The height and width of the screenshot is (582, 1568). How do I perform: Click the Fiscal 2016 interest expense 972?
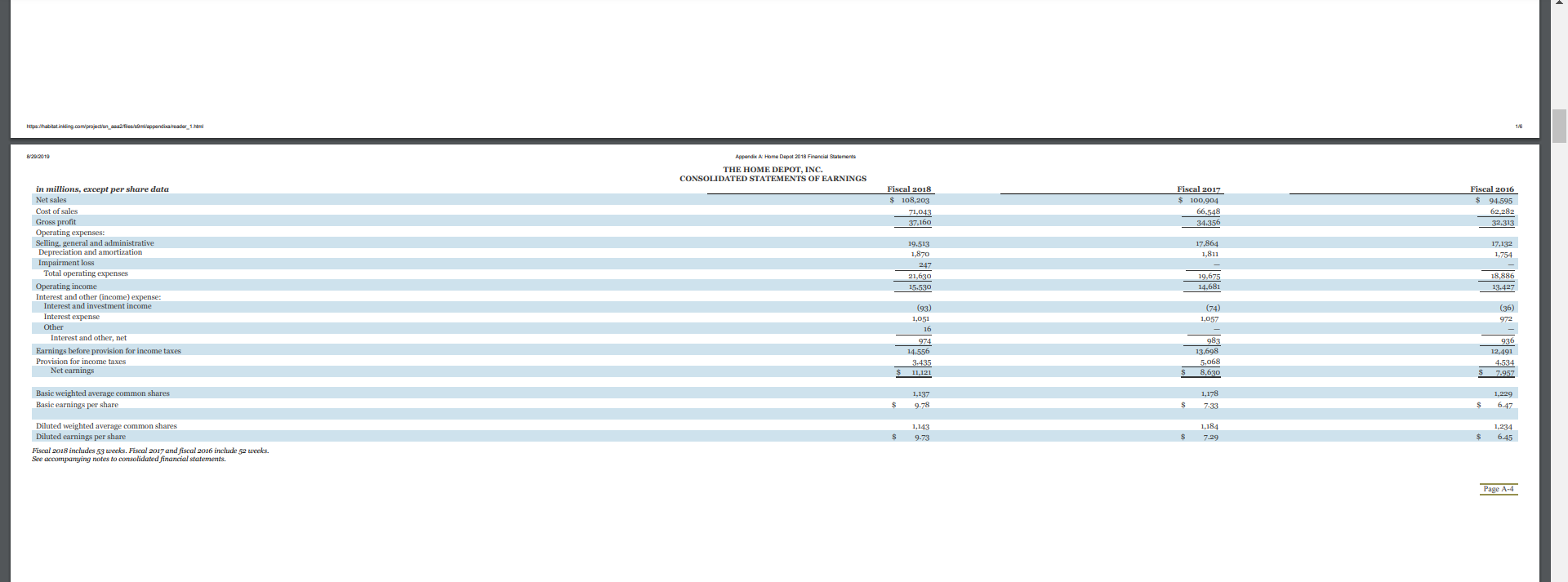pos(1506,319)
